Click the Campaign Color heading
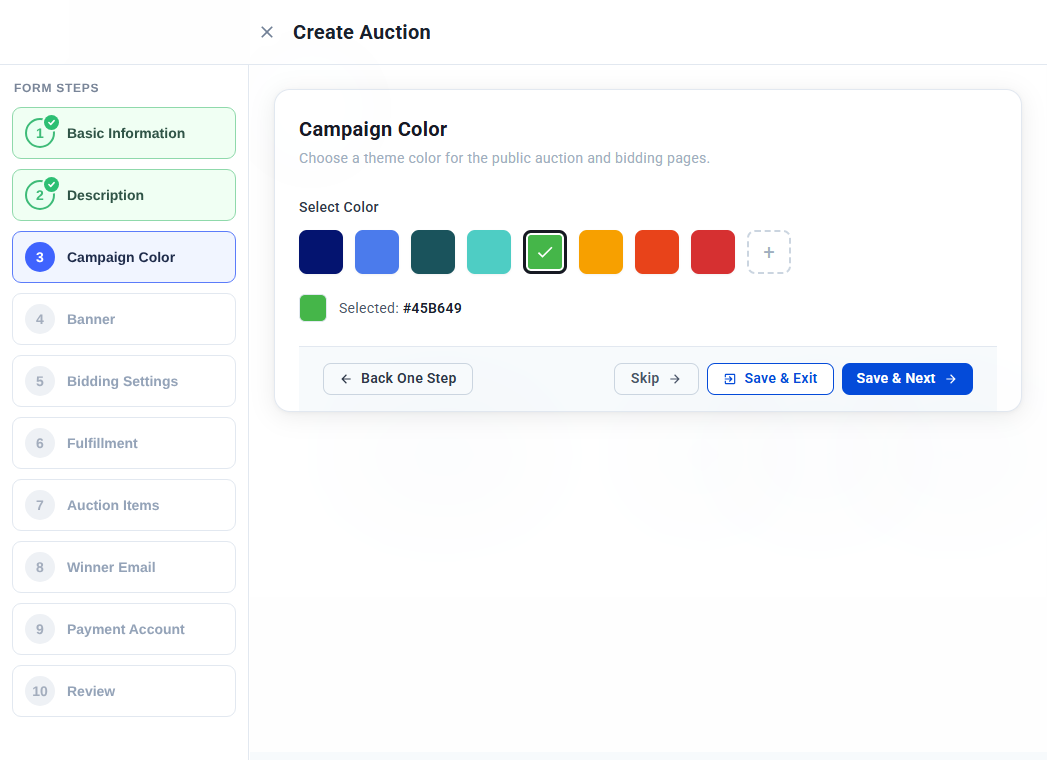The image size is (1047, 760). 373,130
